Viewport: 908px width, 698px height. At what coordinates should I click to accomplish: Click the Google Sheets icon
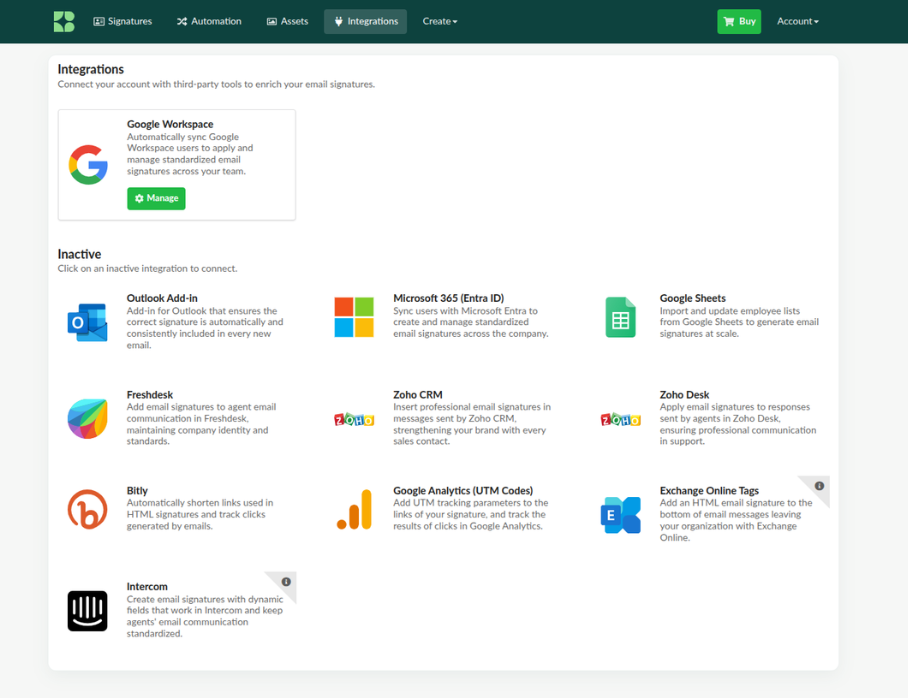tap(620, 317)
